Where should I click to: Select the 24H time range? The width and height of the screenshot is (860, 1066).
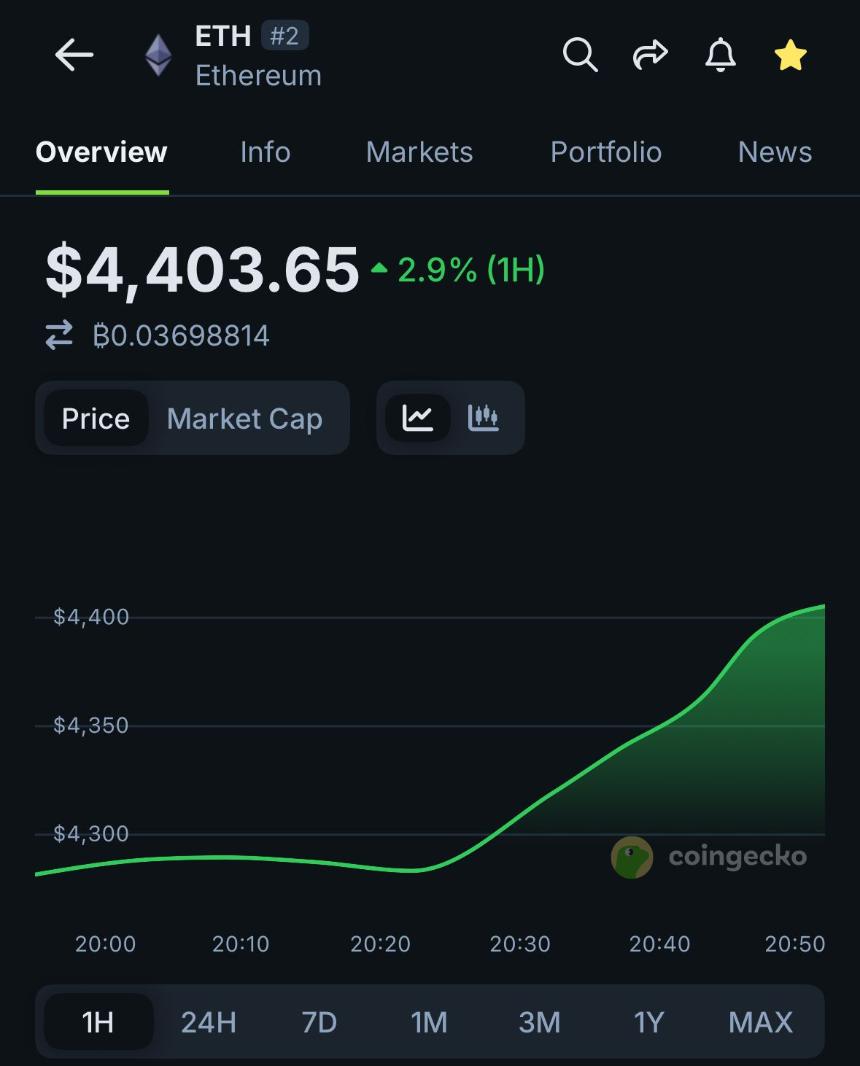tap(208, 1023)
